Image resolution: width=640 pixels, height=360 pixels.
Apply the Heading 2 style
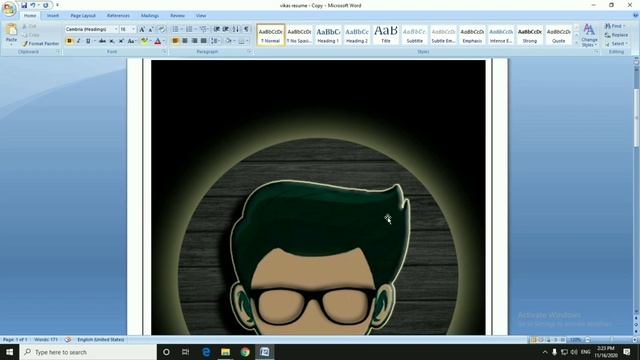click(x=357, y=35)
